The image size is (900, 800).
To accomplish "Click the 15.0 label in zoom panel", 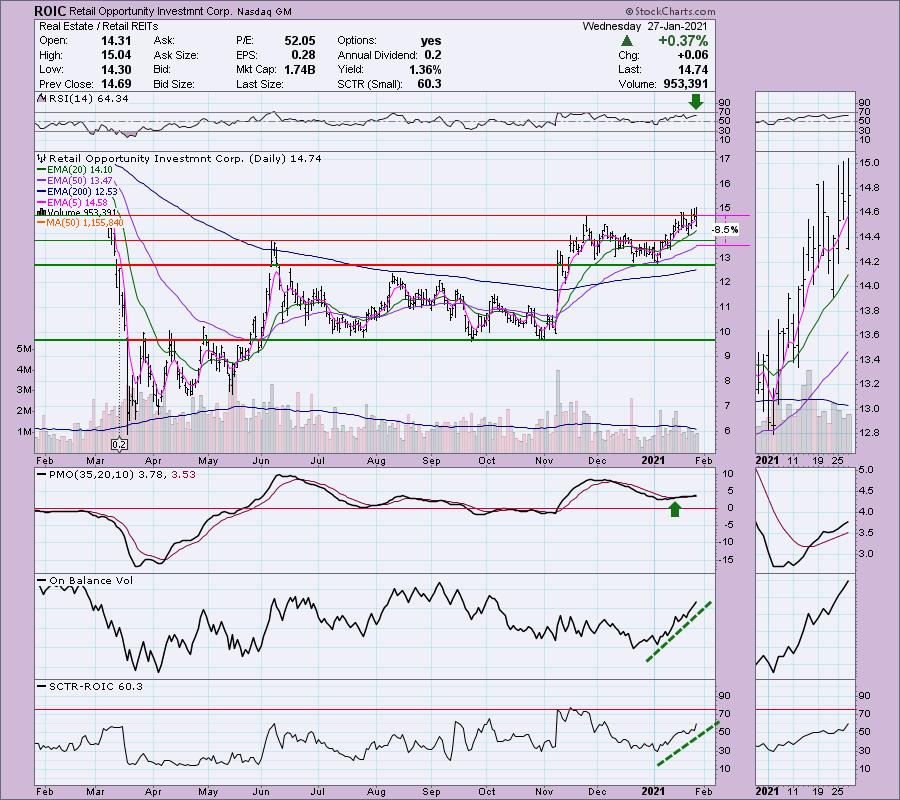I will [868, 163].
